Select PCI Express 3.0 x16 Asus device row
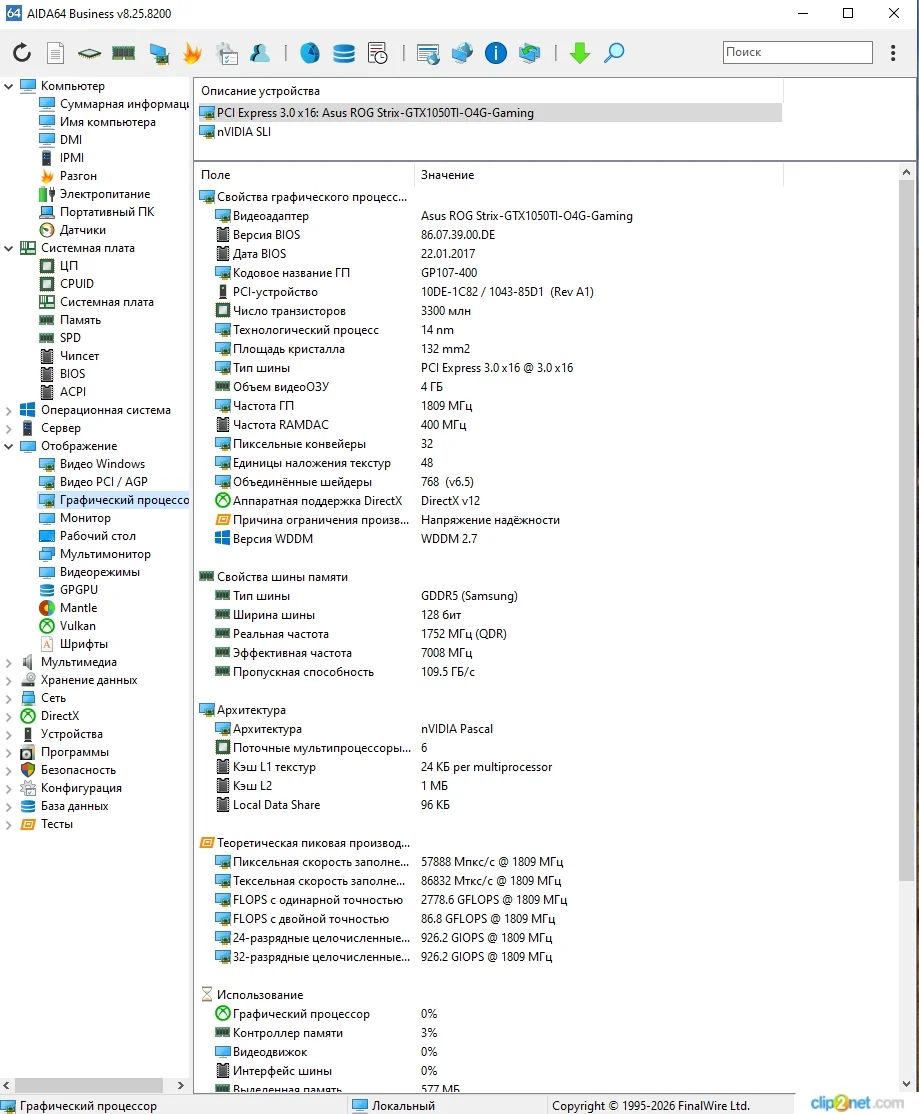This screenshot has height=1114, width=919. pos(490,113)
